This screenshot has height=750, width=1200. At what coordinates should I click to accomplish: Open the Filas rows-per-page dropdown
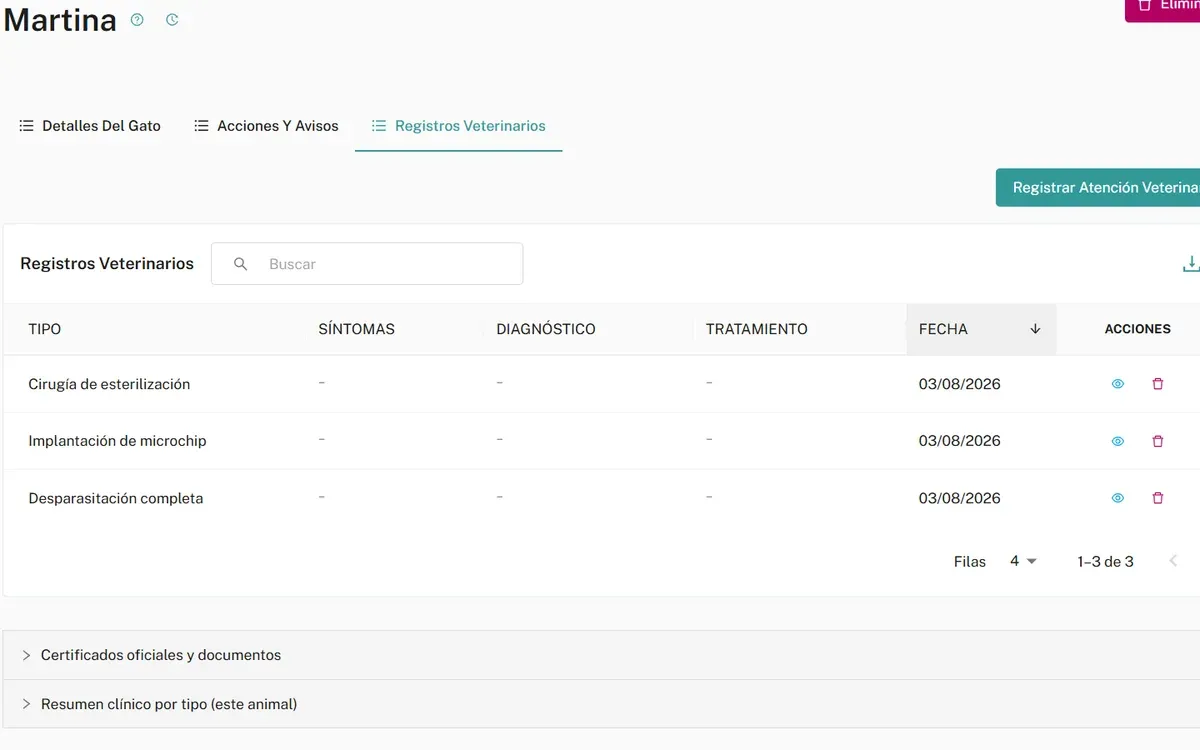point(1023,561)
